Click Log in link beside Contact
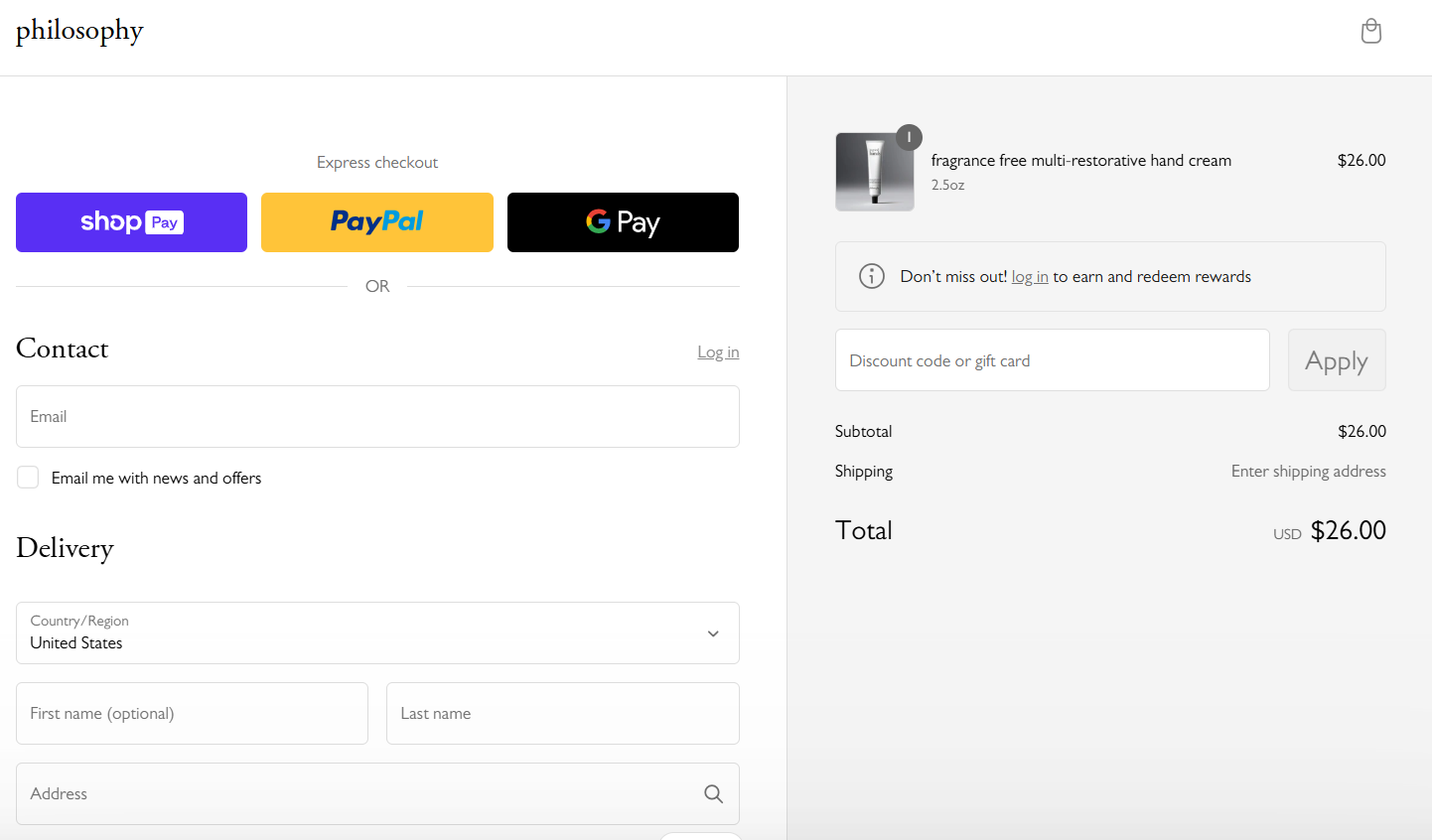 pos(718,352)
